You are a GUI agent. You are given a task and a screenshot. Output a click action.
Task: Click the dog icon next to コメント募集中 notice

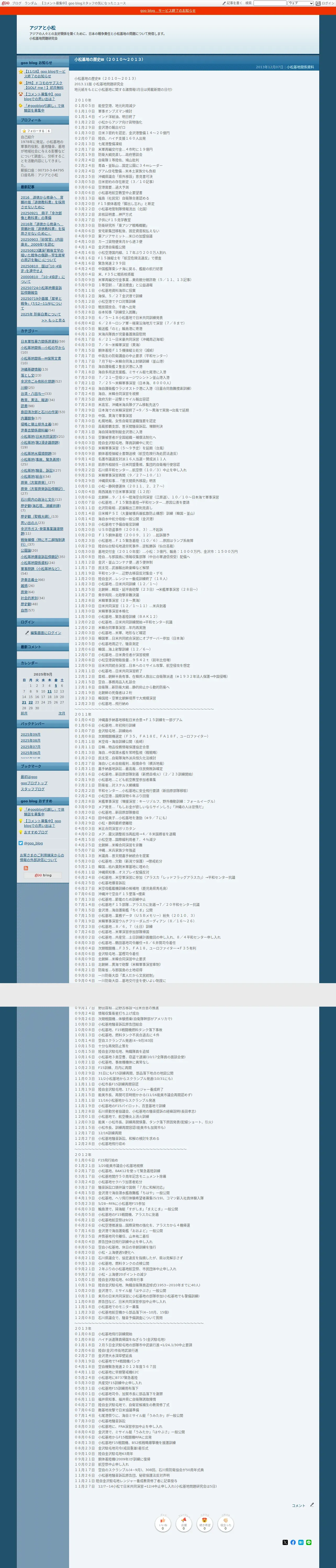tap(21, 94)
